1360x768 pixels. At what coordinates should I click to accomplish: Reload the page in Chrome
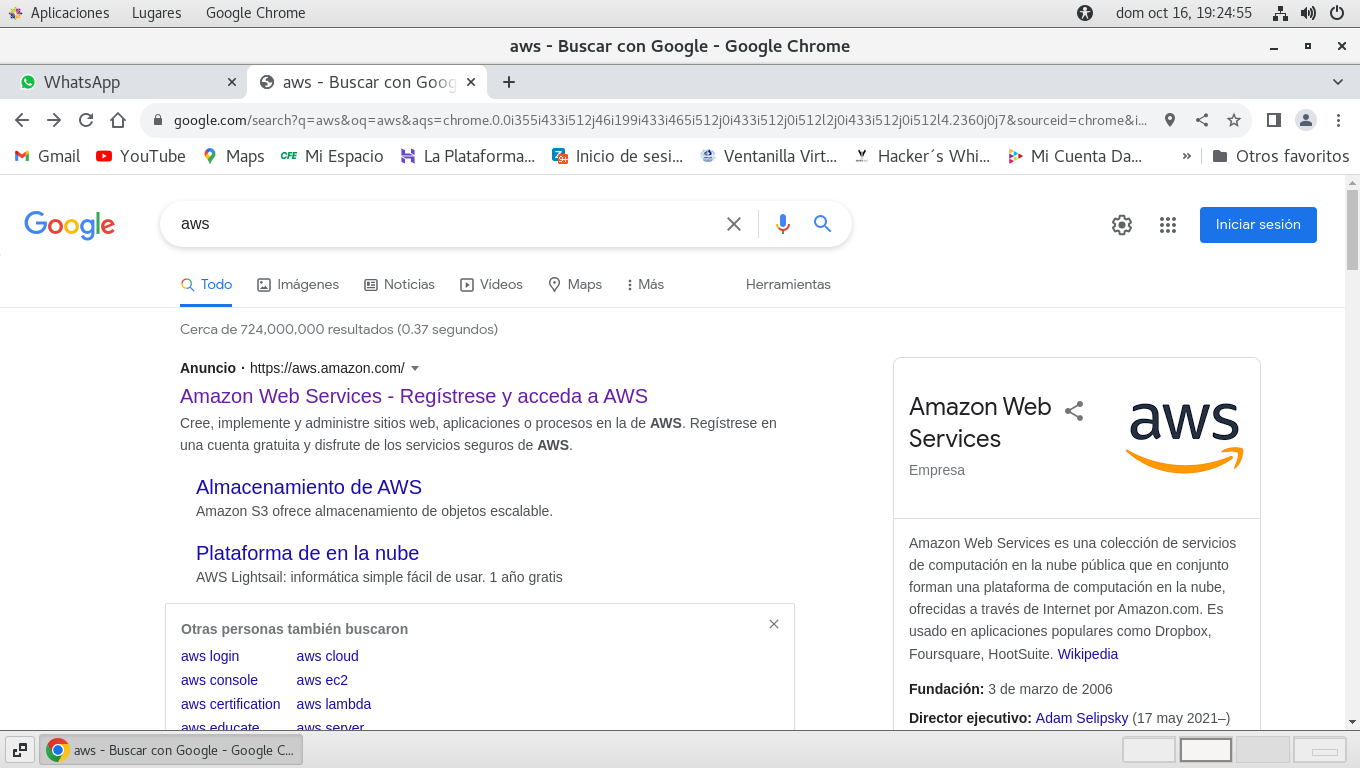(x=86, y=120)
